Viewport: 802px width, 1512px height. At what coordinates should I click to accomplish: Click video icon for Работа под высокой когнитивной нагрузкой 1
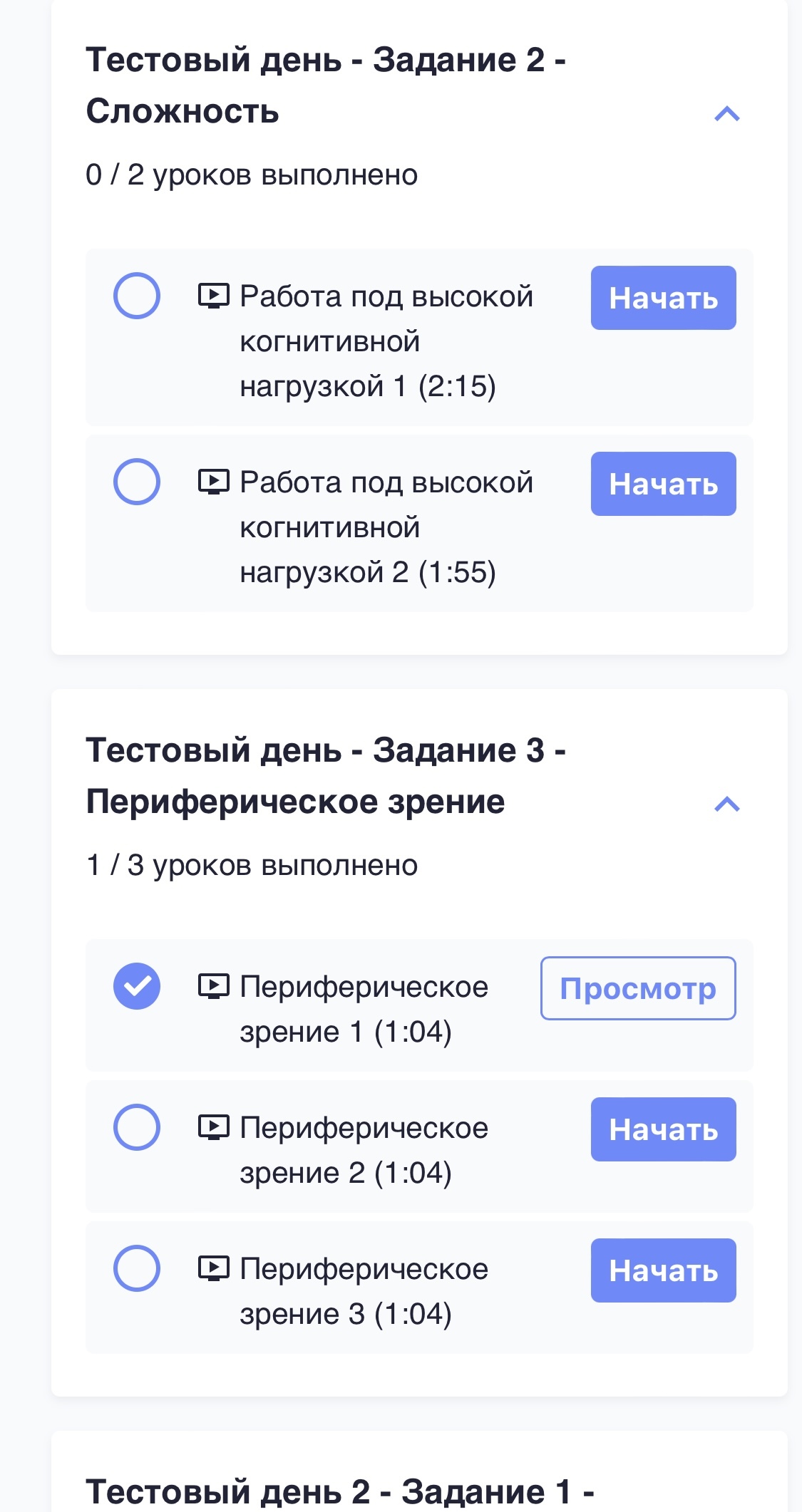(213, 296)
